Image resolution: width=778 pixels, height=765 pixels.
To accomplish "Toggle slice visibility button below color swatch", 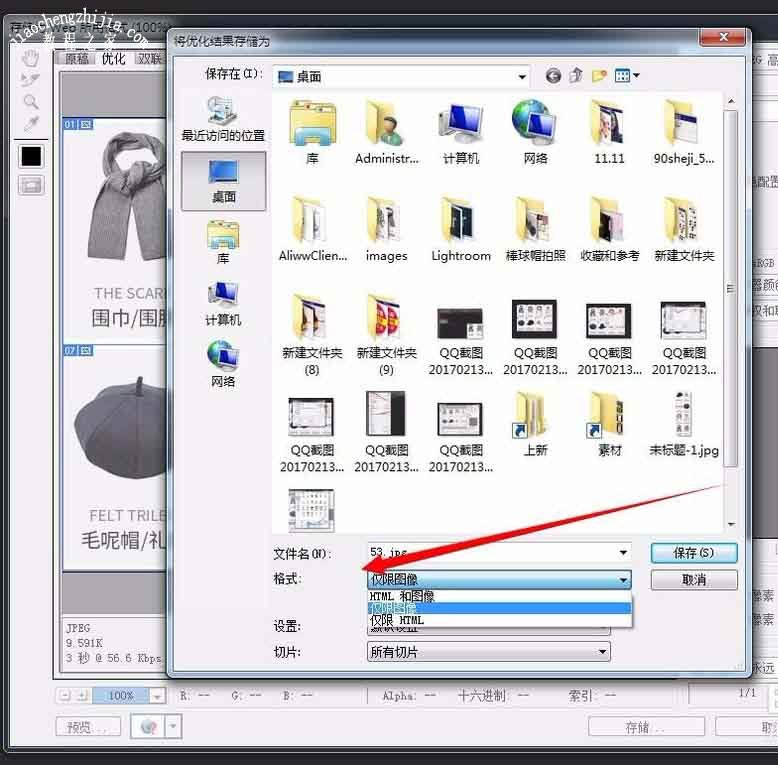I will click(31, 185).
